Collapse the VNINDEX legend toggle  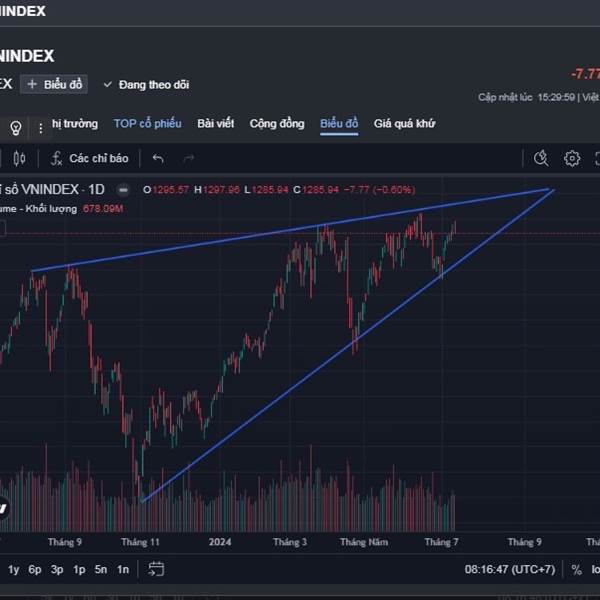click(x=123, y=189)
